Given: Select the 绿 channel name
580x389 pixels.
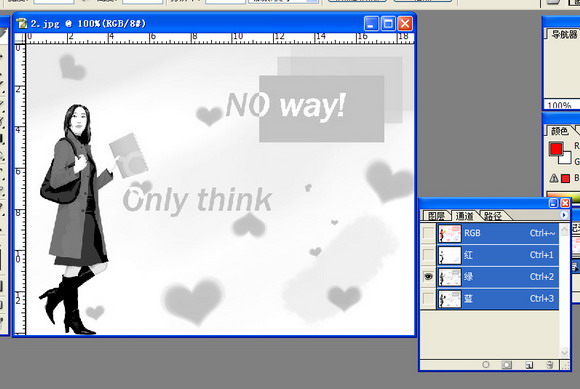Looking at the screenshot, I should click(468, 277).
